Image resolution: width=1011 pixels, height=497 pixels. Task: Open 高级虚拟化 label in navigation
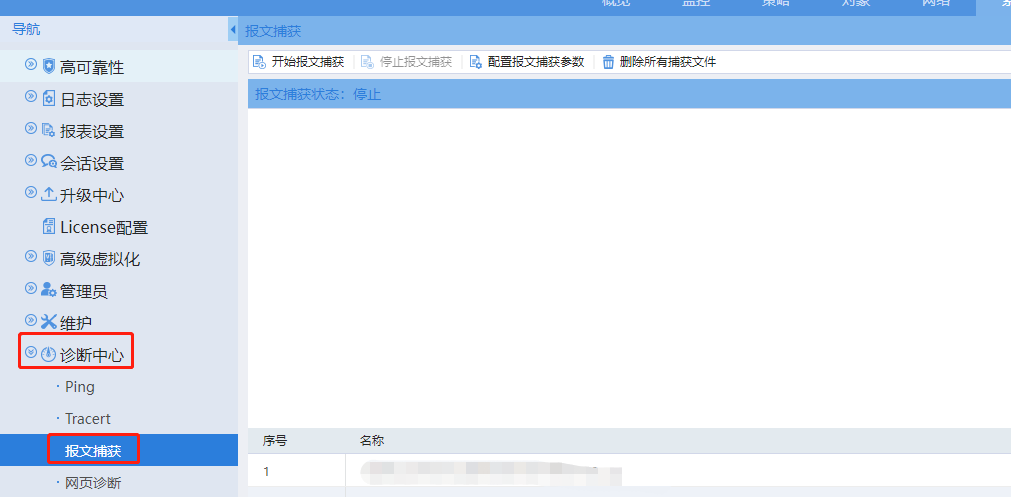(100, 260)
